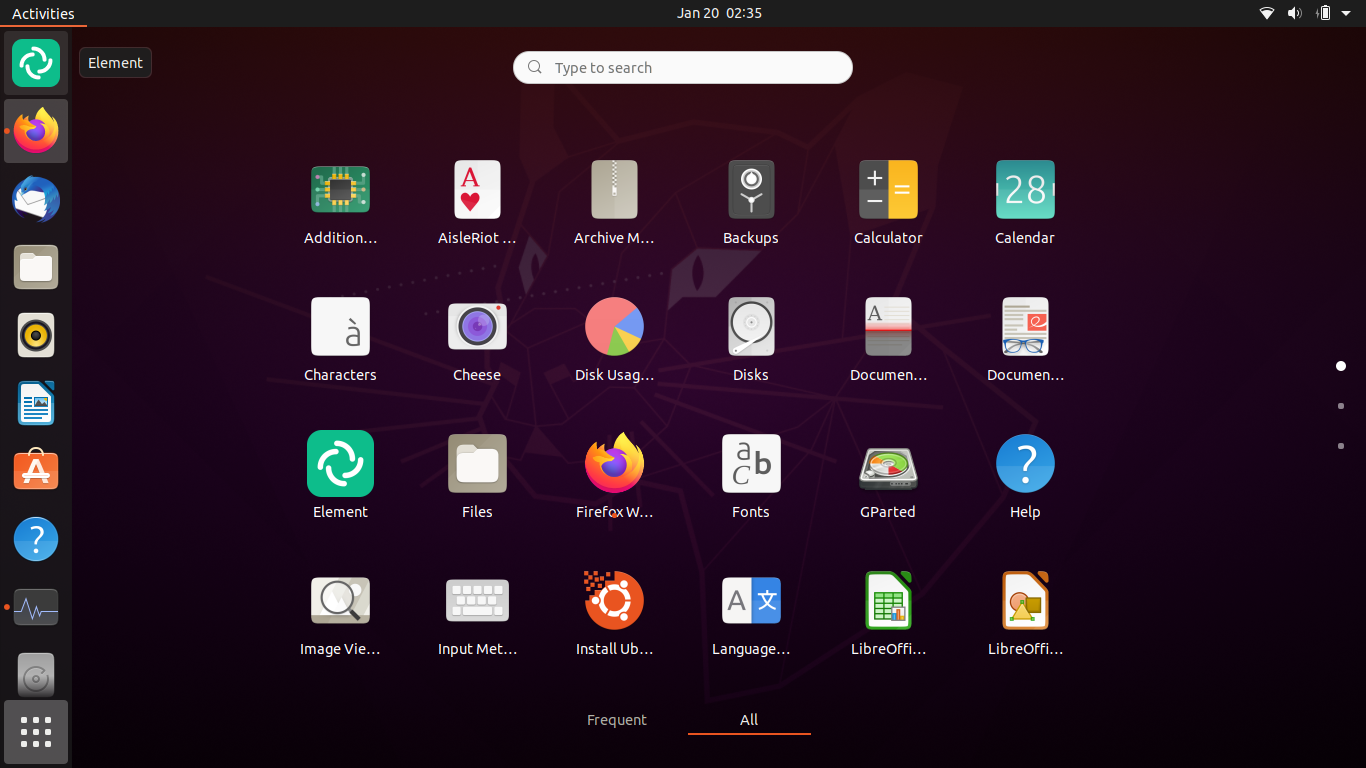The image size is (1366, 768).
Task: Focus the Type to search field
Action: click(683, 68)
